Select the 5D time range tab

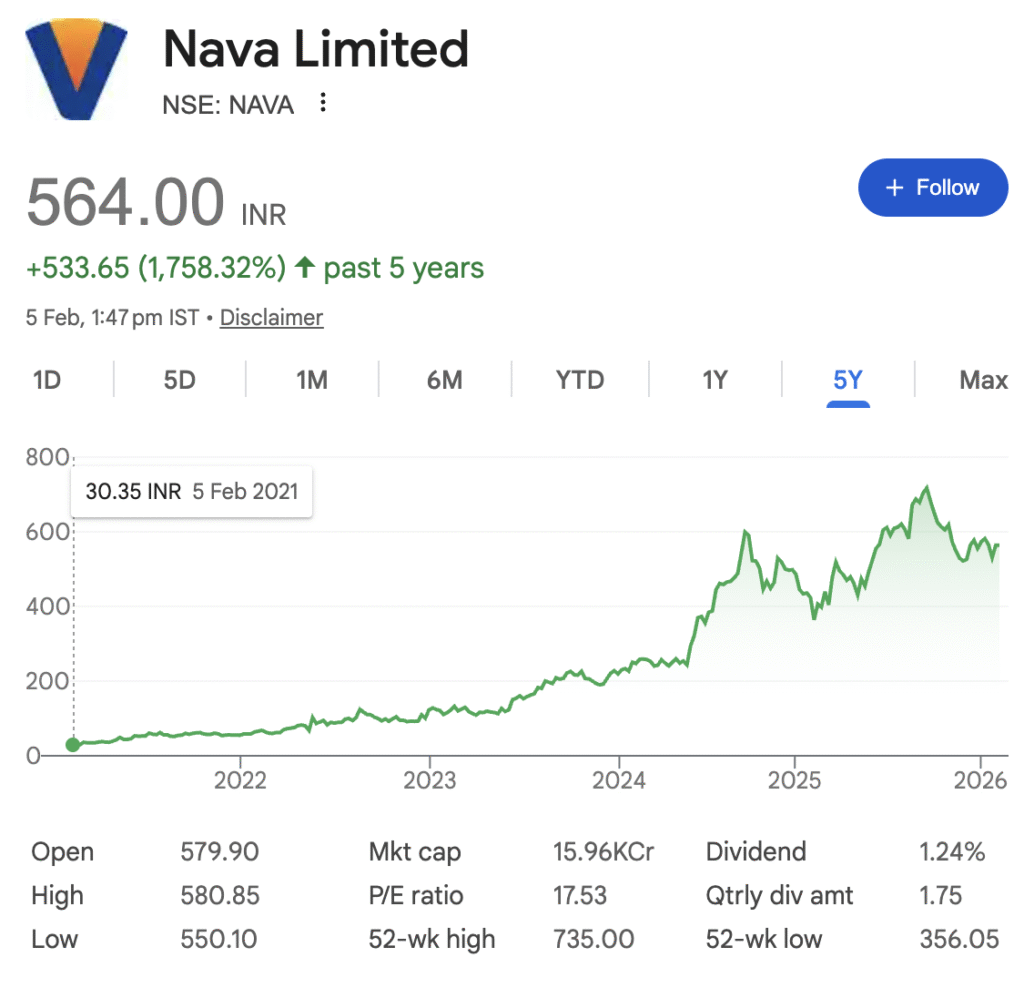pos(179,380)
